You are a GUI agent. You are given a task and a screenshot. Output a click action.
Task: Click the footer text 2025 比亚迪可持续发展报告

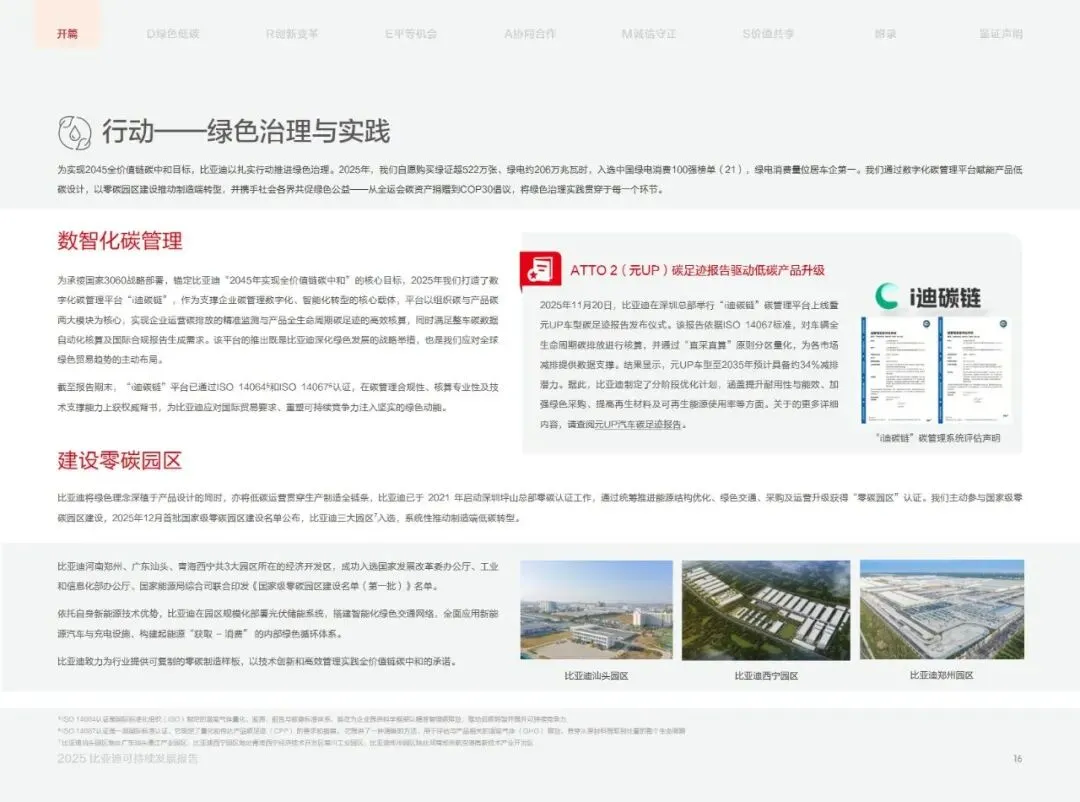[127, 759]
